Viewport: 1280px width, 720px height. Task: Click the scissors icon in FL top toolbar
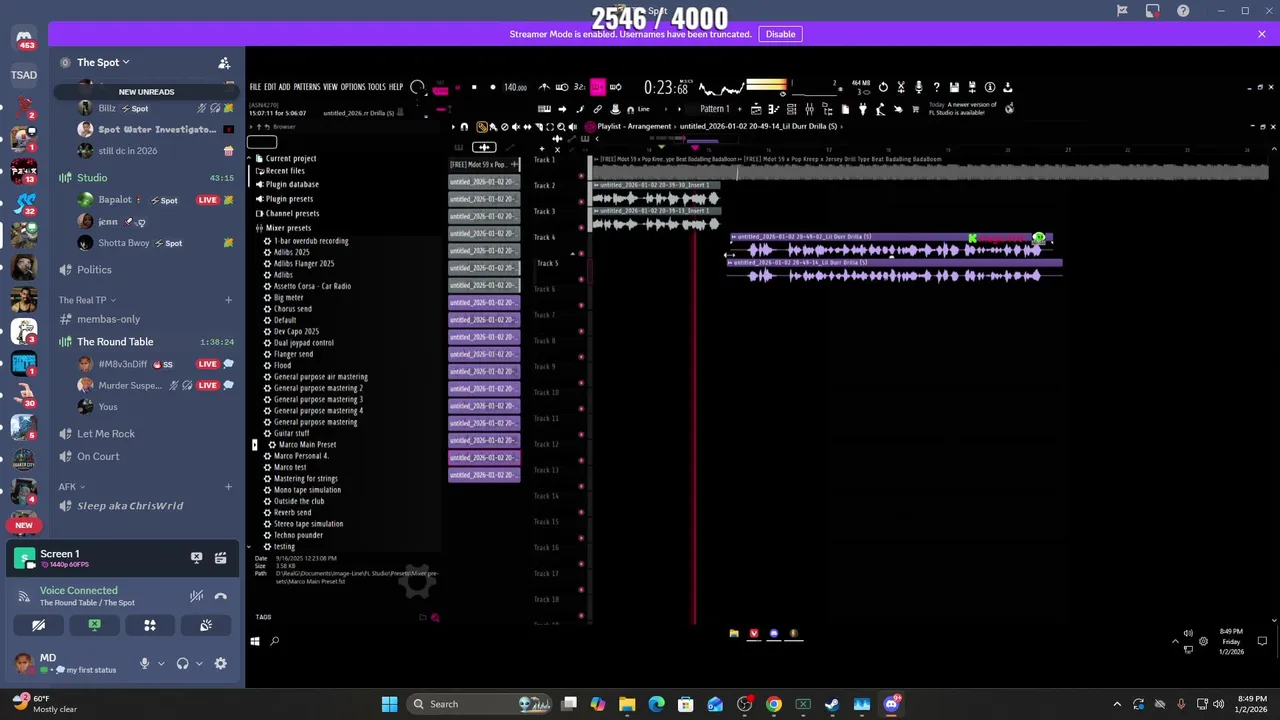pyautogui.click(x=901, y=87)
